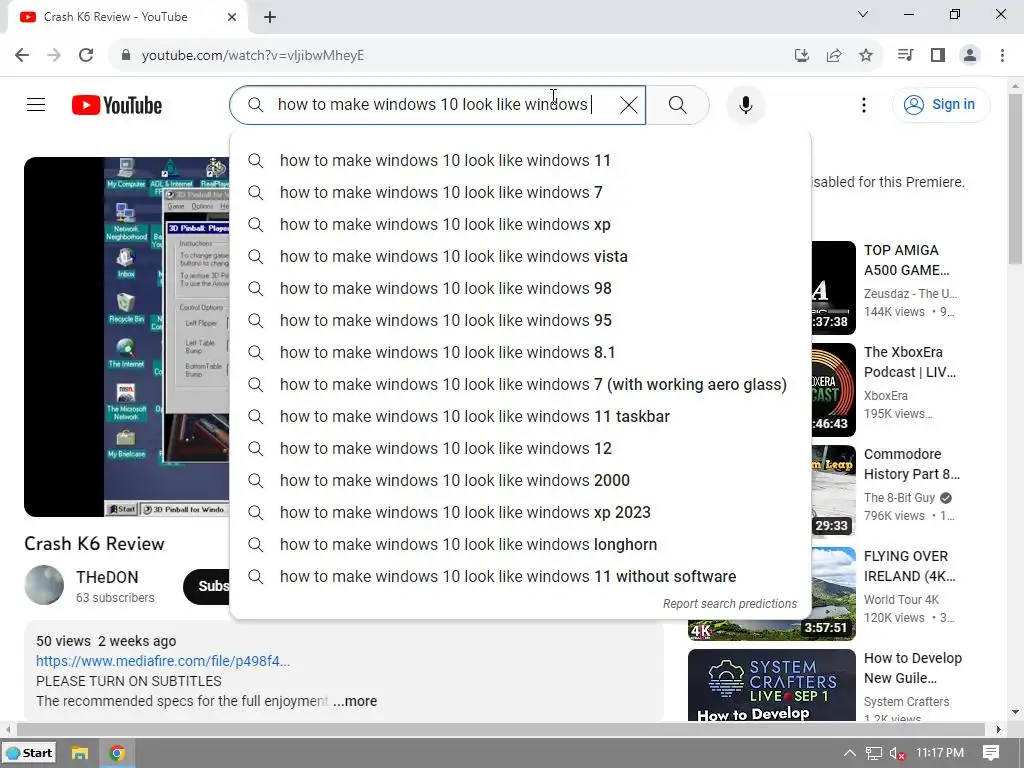
Task: View site info lock icon
Action: [x=126, y=55]
